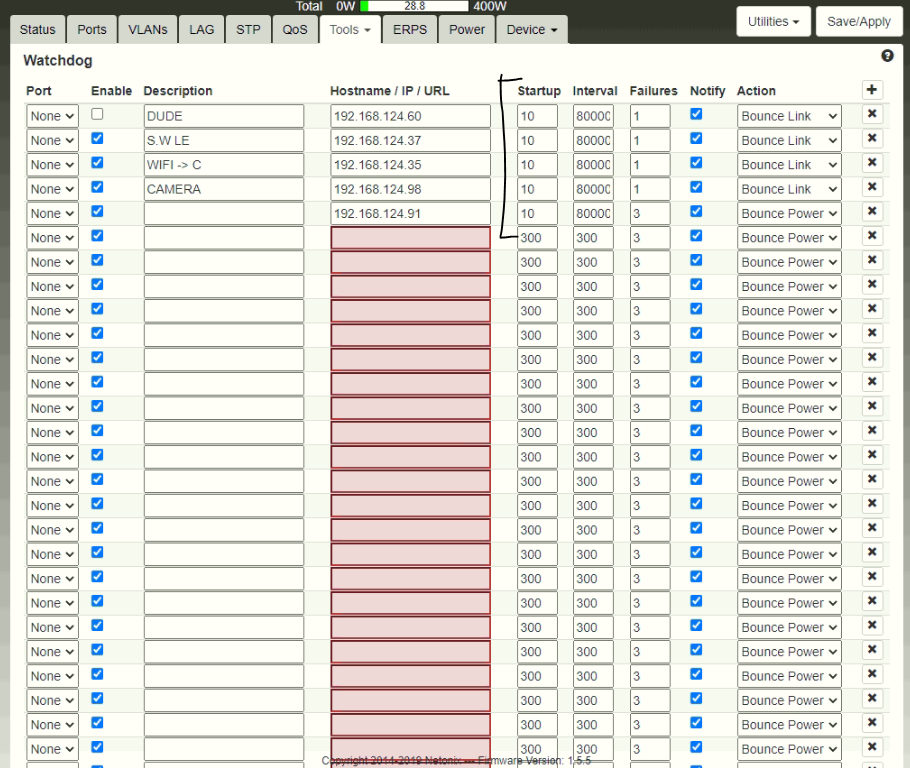Delete the DUDE watchdog row
Viewport: 910px width, 768px height.
[872, 115]
